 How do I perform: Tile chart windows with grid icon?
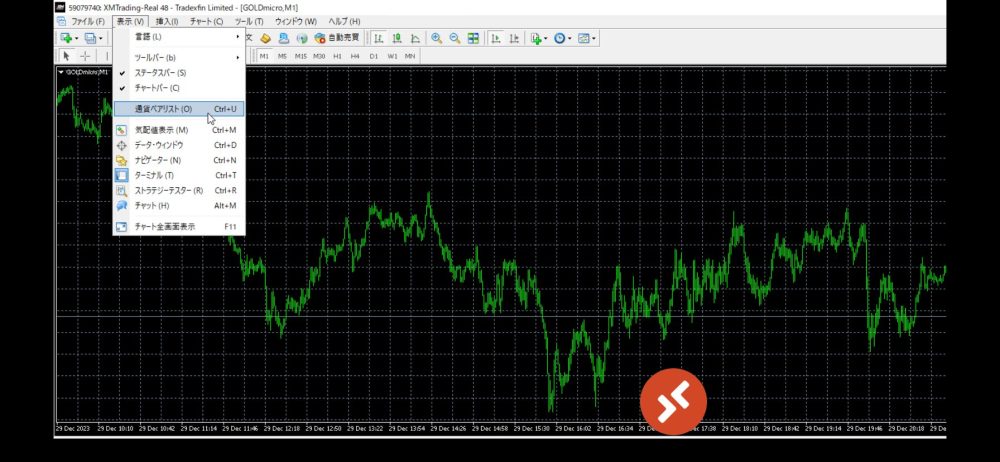coord(473,38)
